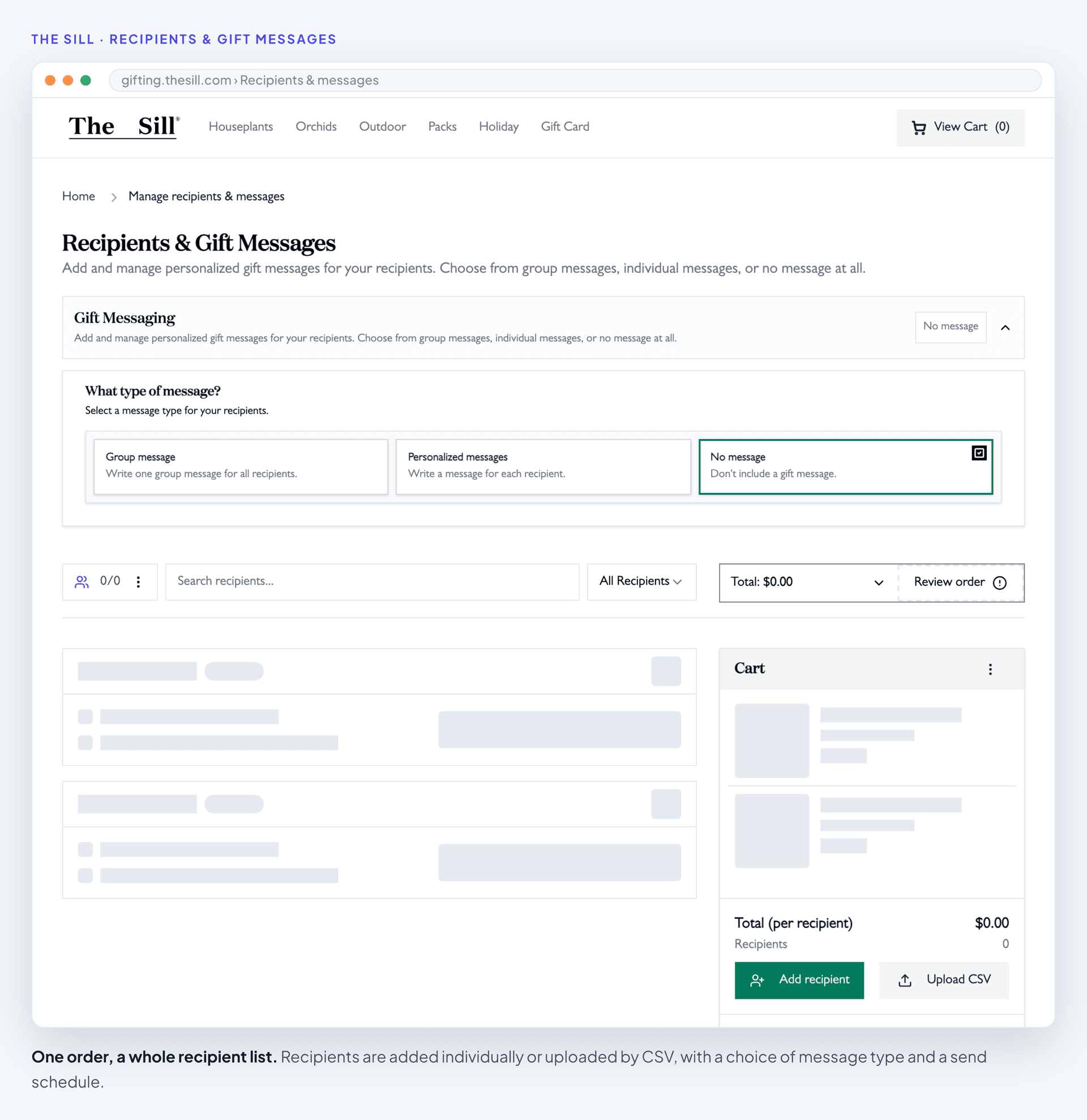
Task: Collapse the Gift Messaging section chevron
Action: [x=1005, y=328]
